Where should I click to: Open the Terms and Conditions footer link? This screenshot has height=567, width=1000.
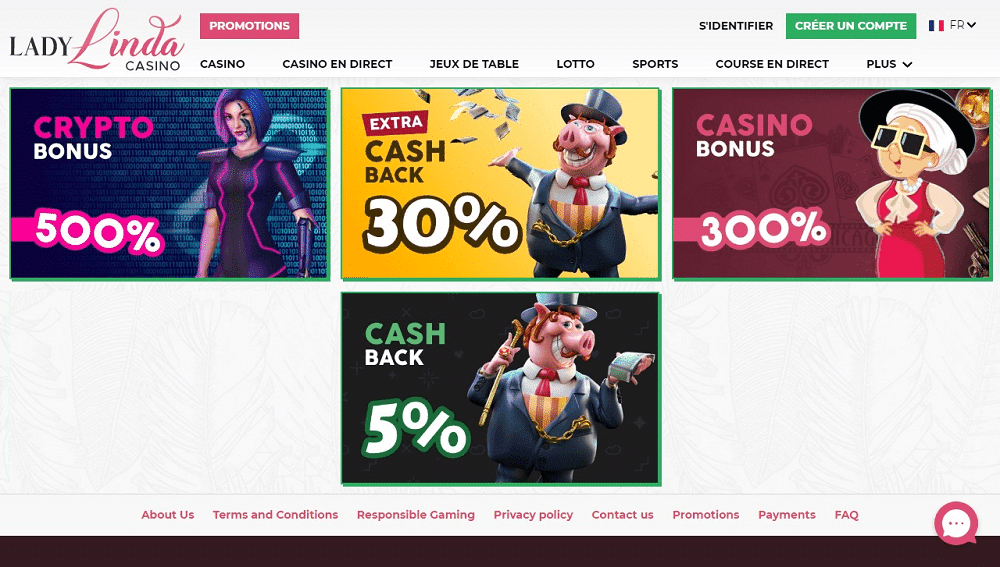[x=276, y=515]
